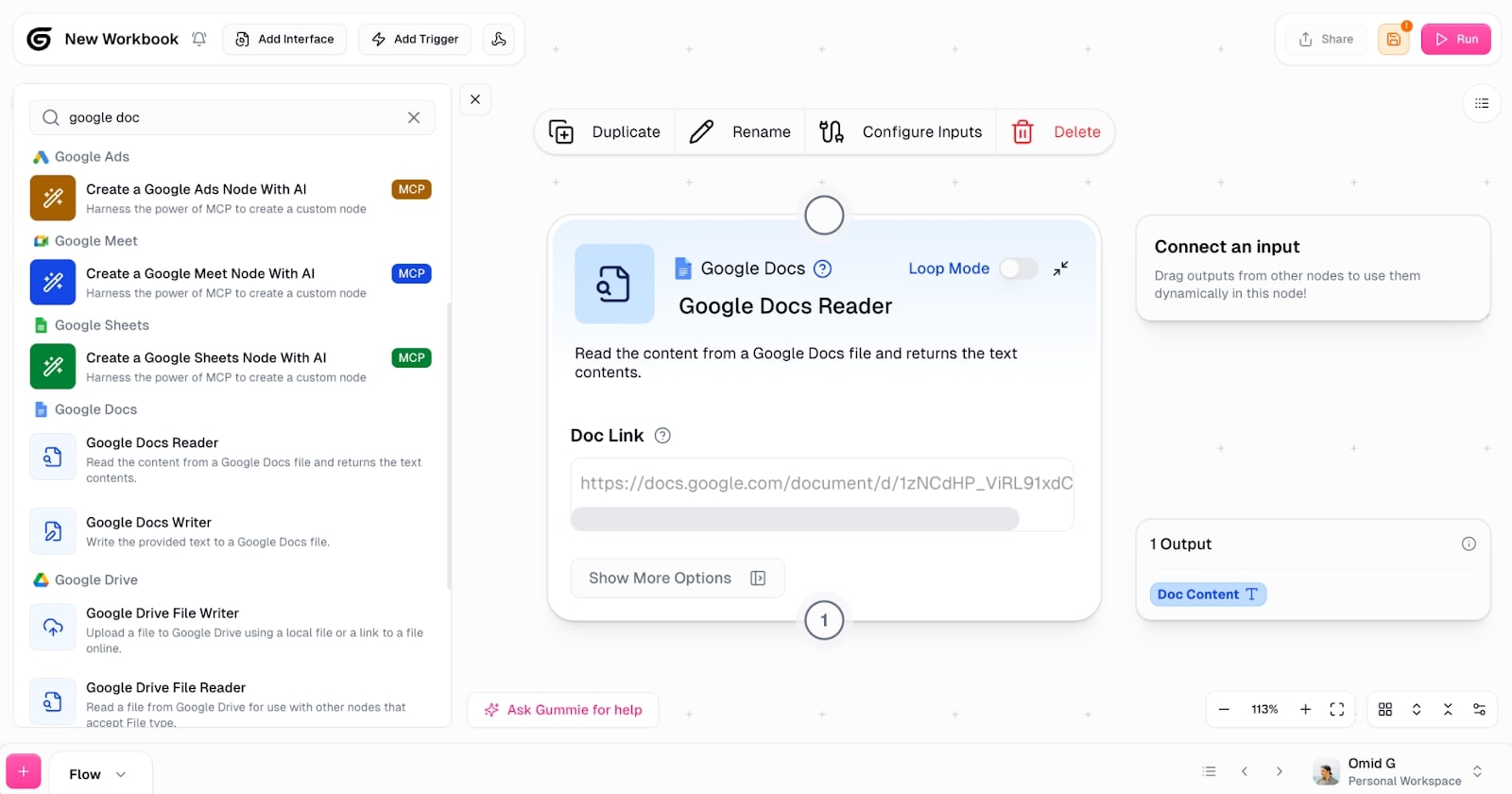Viewport: 1512px width, 794px height.
Task: Click the 113% zoom level
Action: click(1264, 709)
